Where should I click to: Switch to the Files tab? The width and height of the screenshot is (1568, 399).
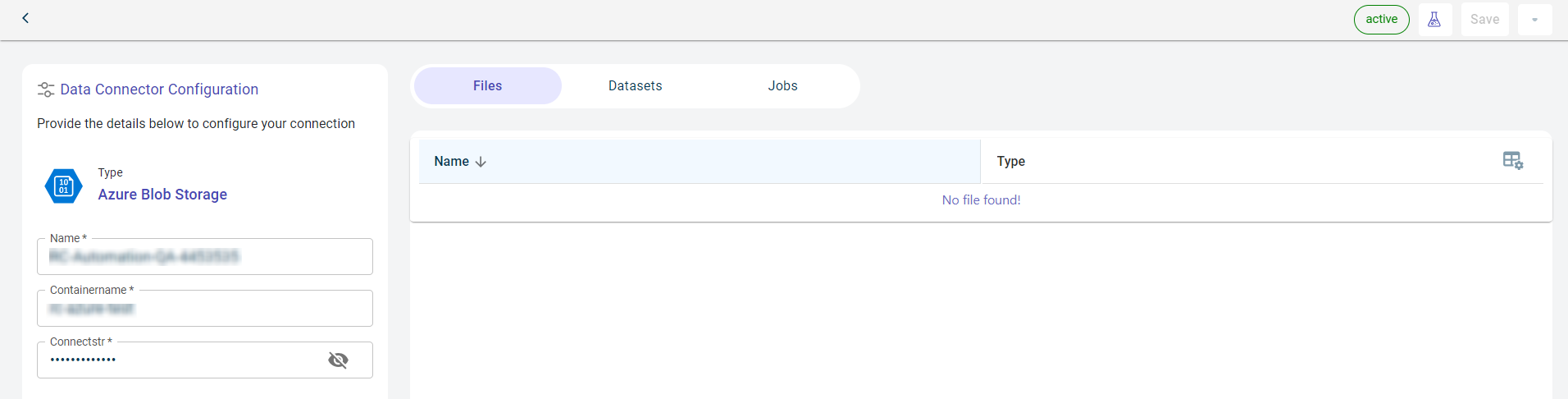coord(487,86)
